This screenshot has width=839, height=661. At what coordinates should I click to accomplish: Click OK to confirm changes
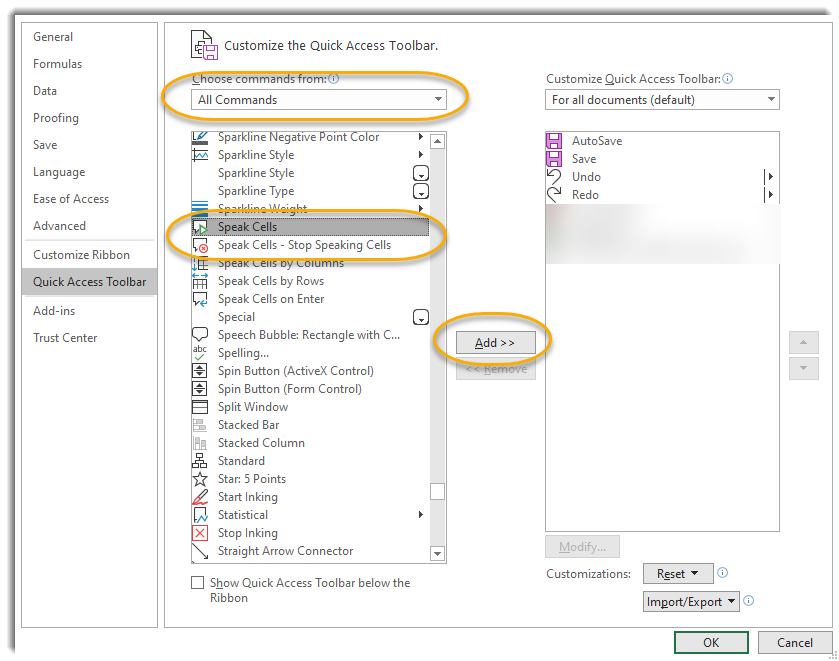711,642
